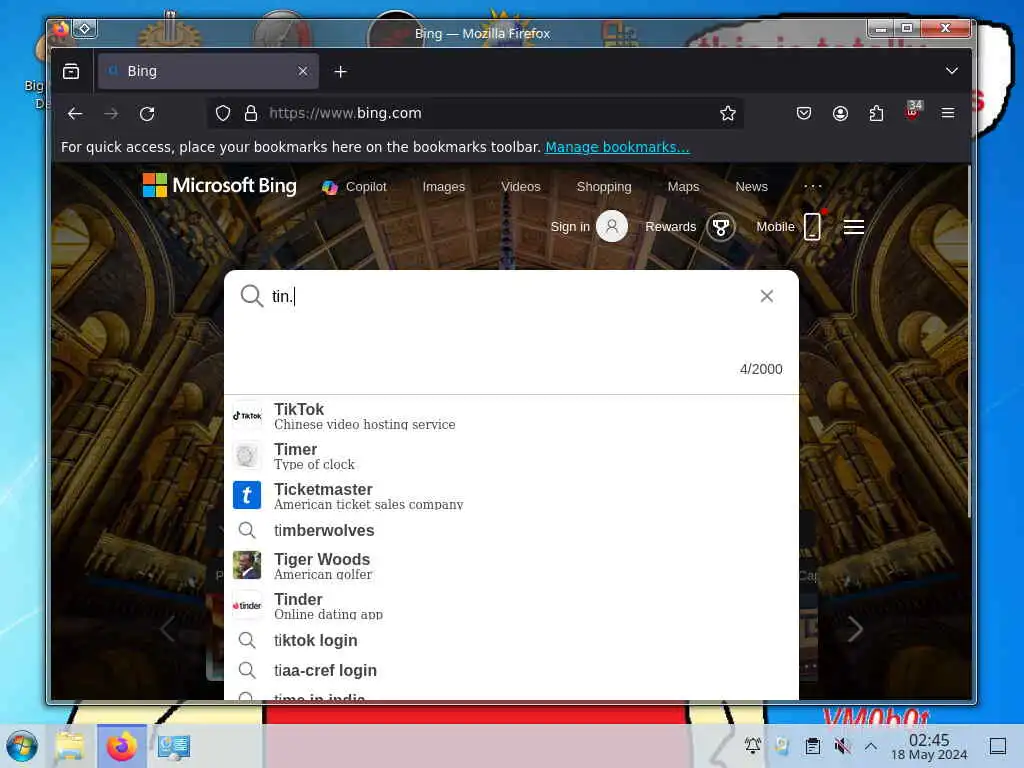Open Copilot from Bing navigation
The height and width of the screenshot is (768, 1024).
click(x=355, y=187)
